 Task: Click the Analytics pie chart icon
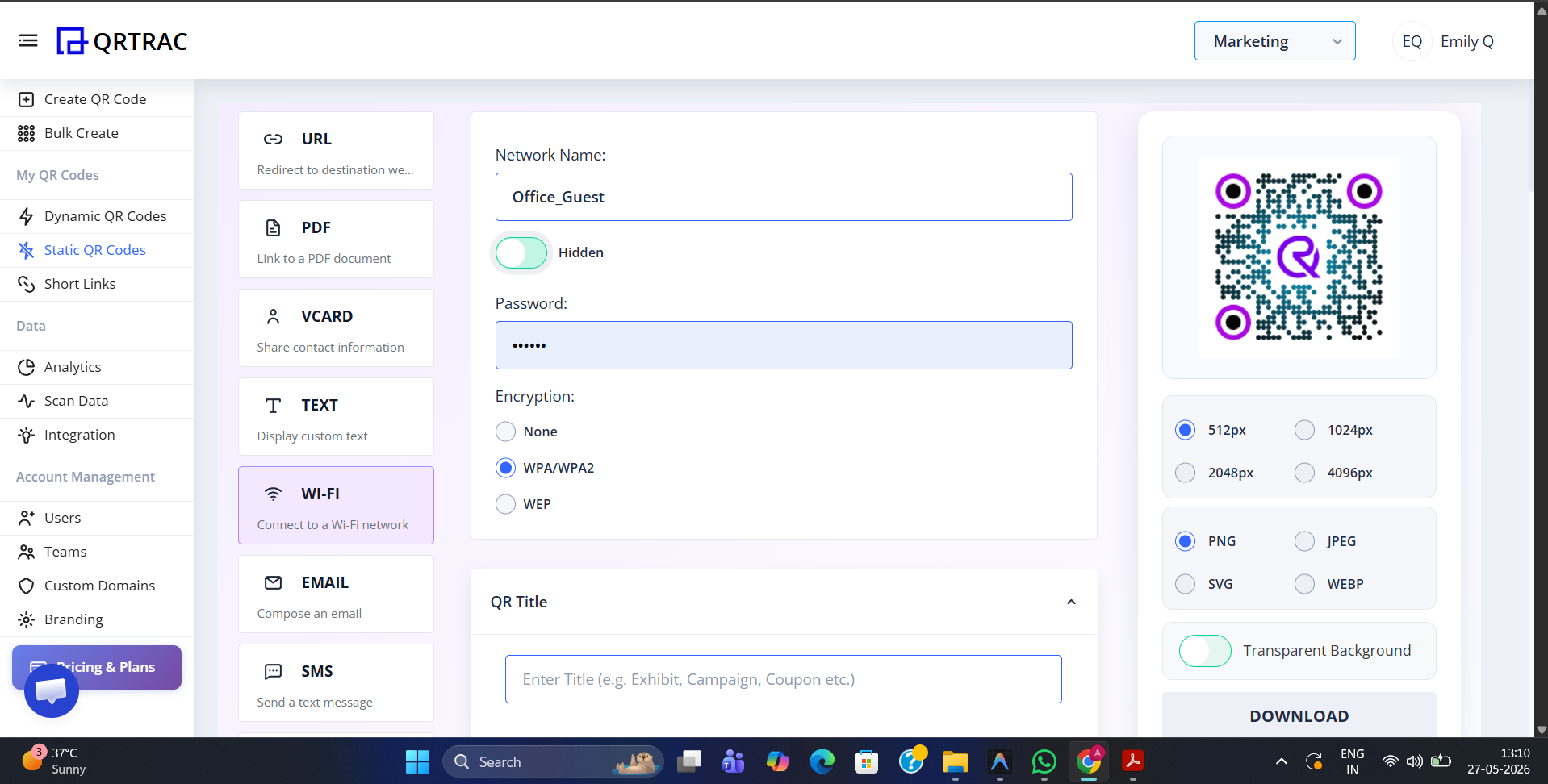coord(27,367)
